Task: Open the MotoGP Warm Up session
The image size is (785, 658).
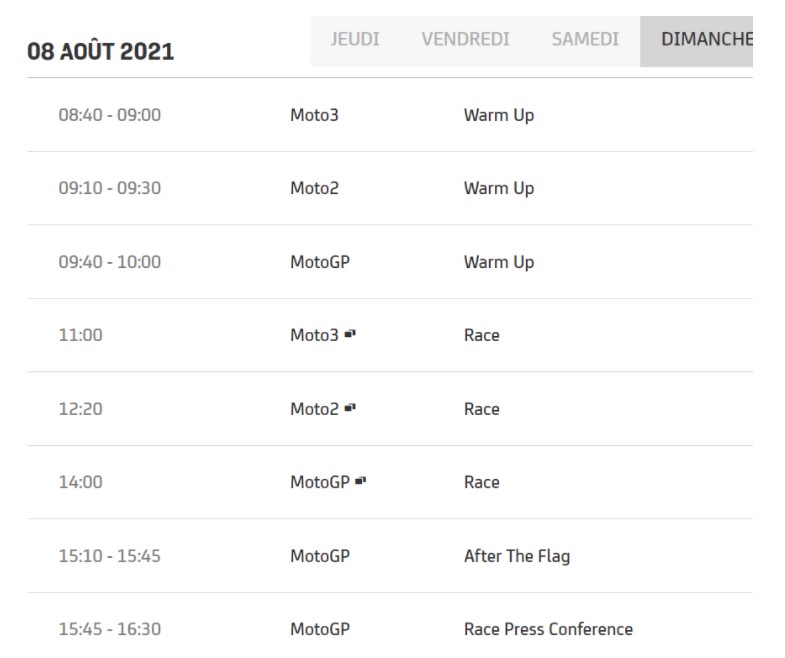Action: click(390, 262)
